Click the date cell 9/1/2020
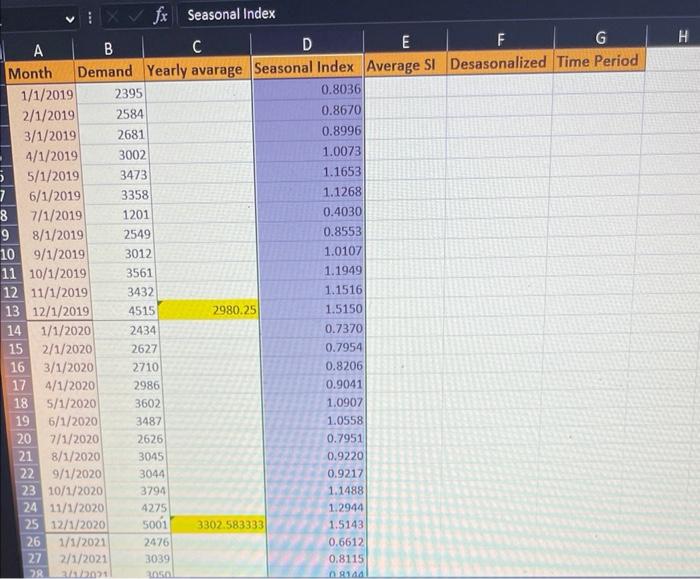700x579 pixels. 74,474
